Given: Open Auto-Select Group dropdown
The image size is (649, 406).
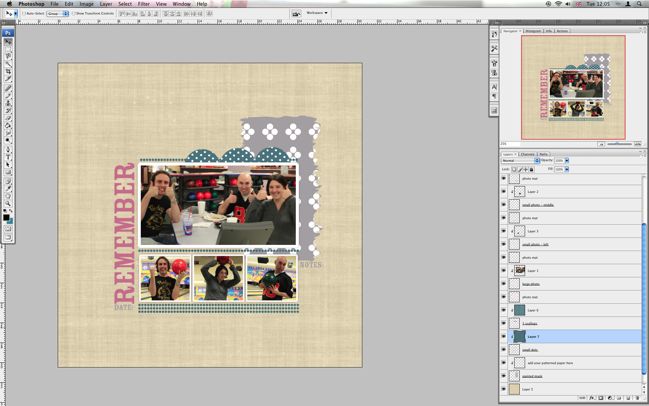Looking at the screenshot, I should pos(58,14).
